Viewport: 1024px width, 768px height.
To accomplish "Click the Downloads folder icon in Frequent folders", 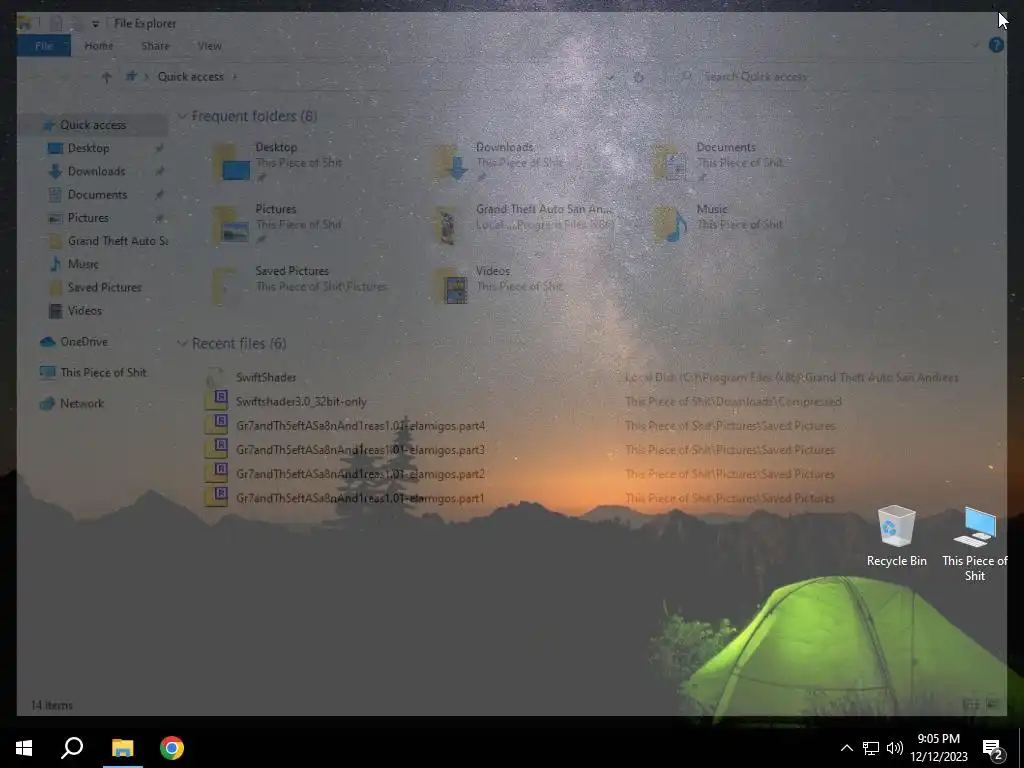I will 452,163.
